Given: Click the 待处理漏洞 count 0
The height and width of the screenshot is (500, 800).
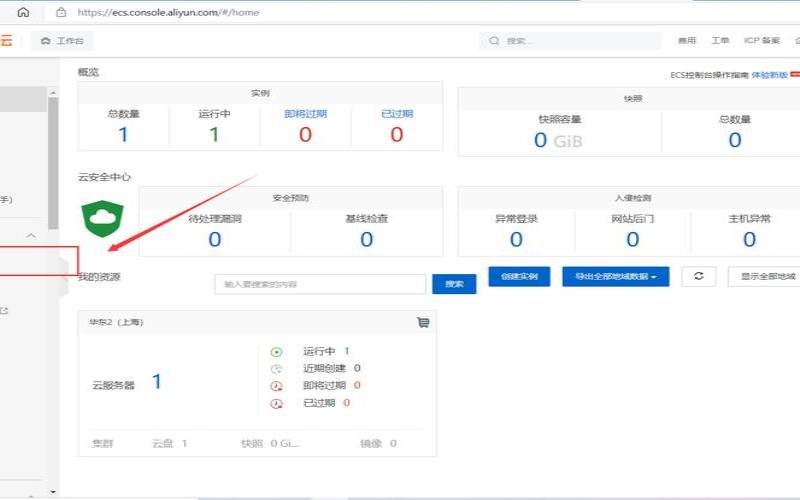Looking at the screenshot, I should (x=215, y=239).
